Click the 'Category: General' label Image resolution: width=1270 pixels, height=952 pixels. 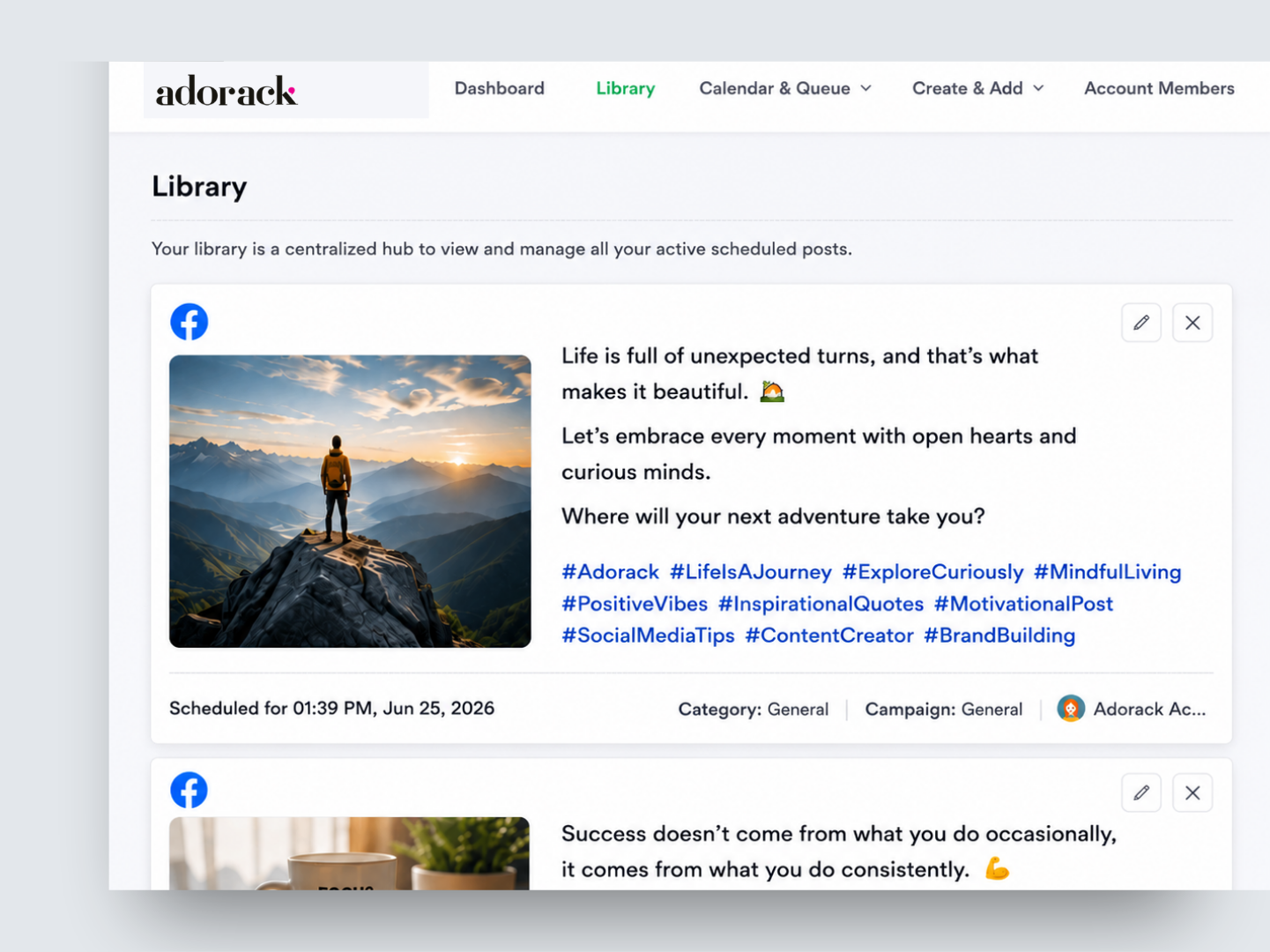753,710
